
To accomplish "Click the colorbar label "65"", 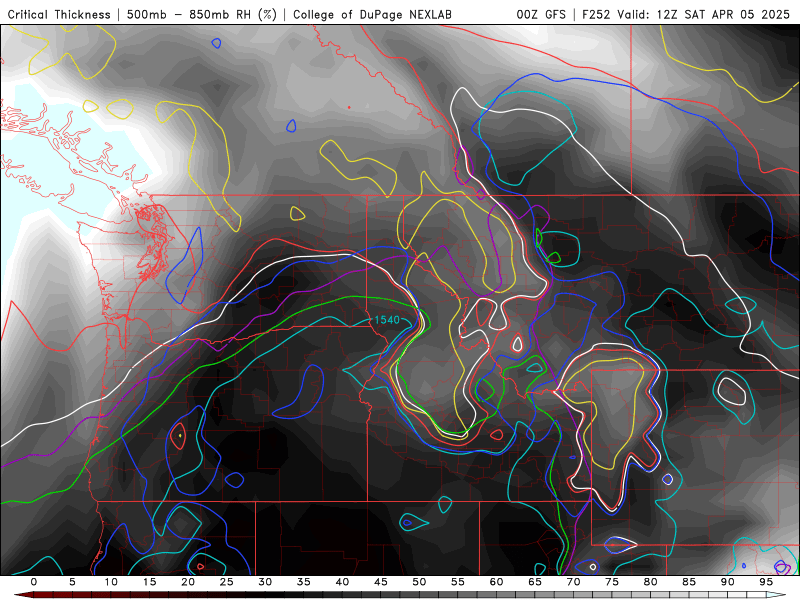I will (535, 582).
